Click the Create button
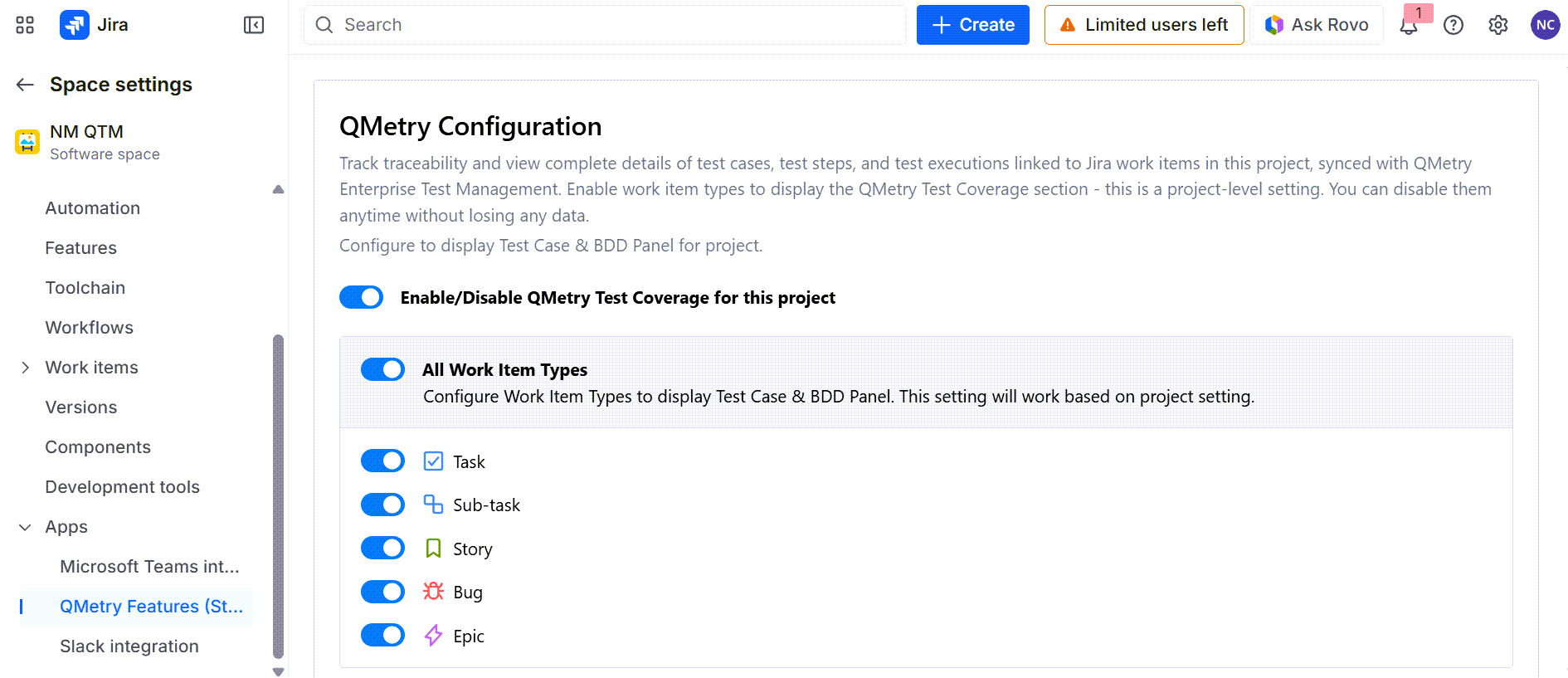 point(972,25)
